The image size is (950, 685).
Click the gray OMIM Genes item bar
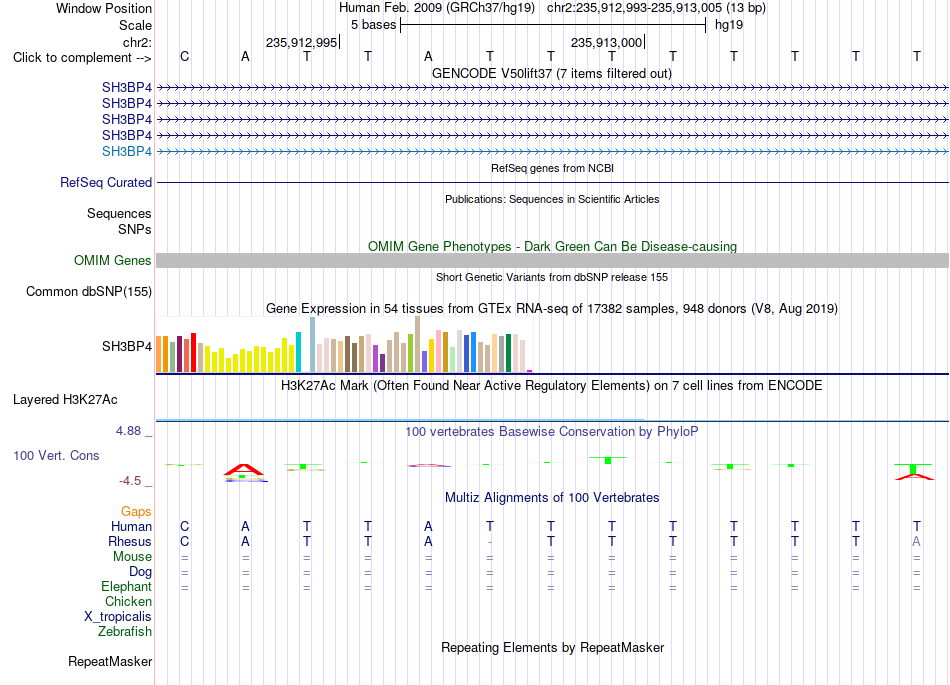pyautogui.click(x=552, y=260)
